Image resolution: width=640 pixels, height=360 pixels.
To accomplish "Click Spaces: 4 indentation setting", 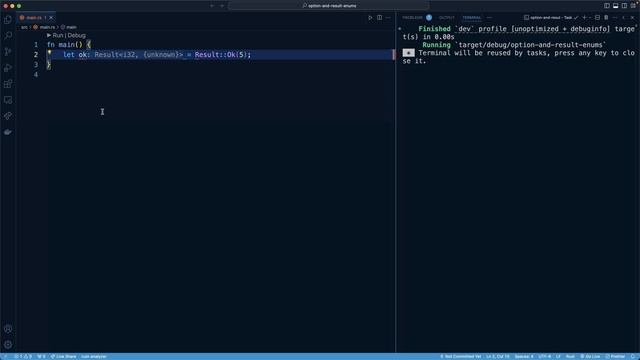I will click(x=524, y=356).
